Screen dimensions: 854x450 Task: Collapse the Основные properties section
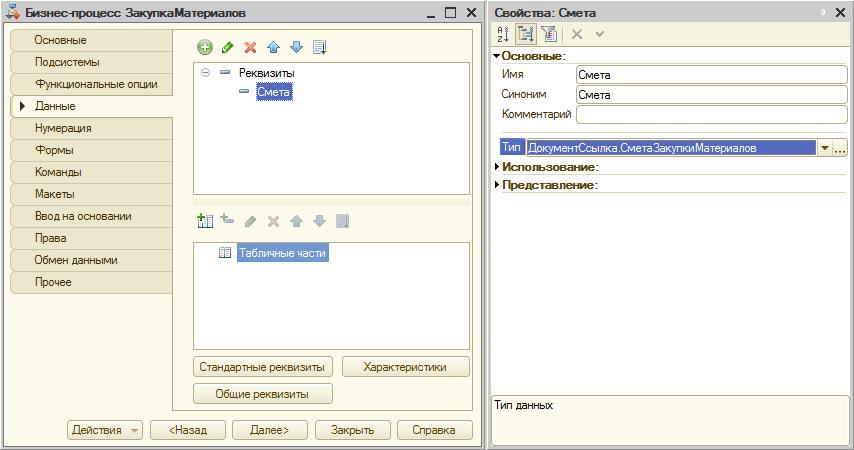(497, 56)
